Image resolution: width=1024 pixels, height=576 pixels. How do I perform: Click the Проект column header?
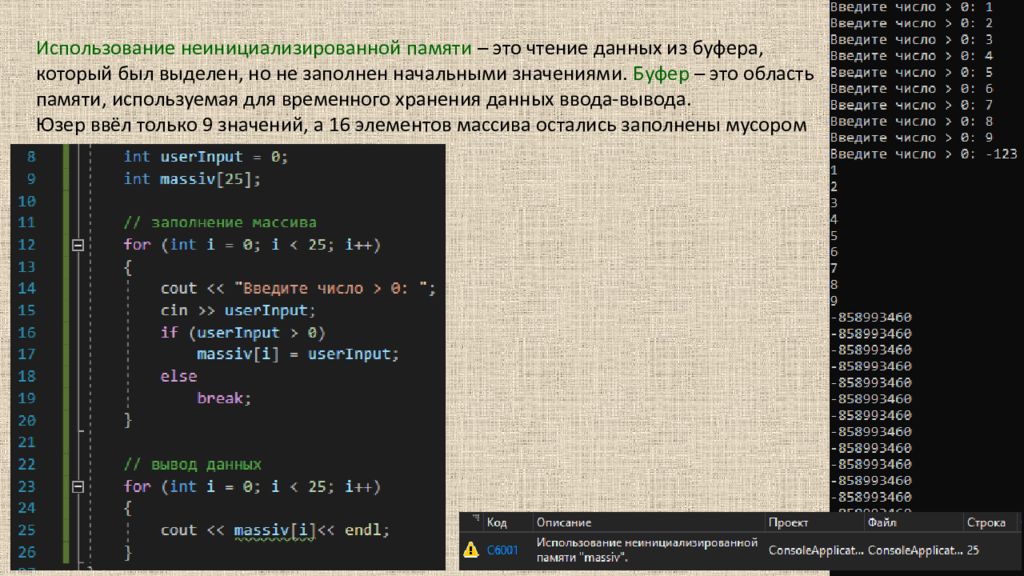(x=788, y=522)
